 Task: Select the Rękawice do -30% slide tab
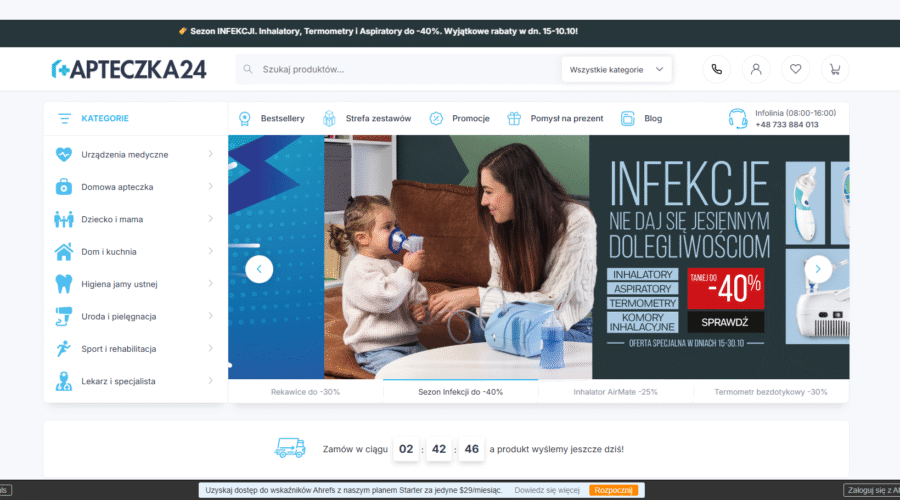(x=305, y=392)
